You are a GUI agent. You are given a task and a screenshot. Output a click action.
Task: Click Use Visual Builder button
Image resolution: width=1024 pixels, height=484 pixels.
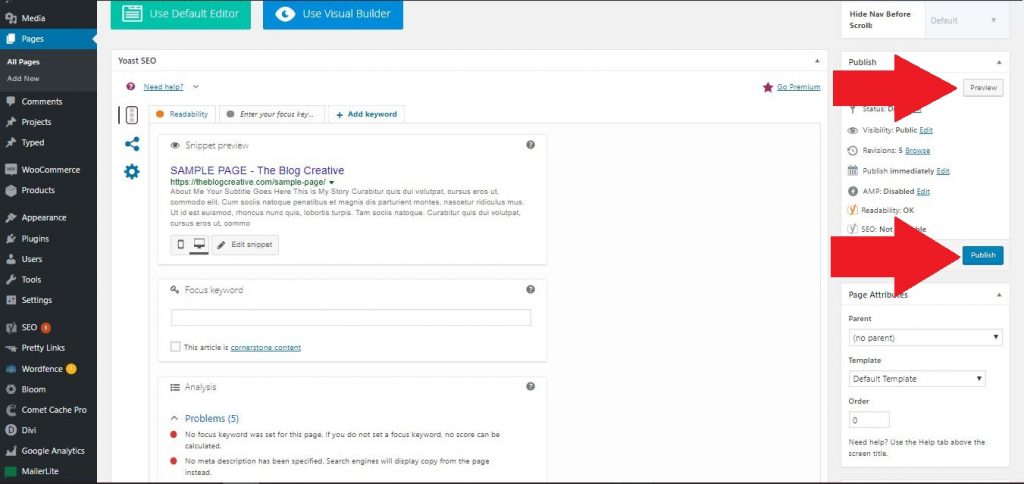(x=333, y=14)
